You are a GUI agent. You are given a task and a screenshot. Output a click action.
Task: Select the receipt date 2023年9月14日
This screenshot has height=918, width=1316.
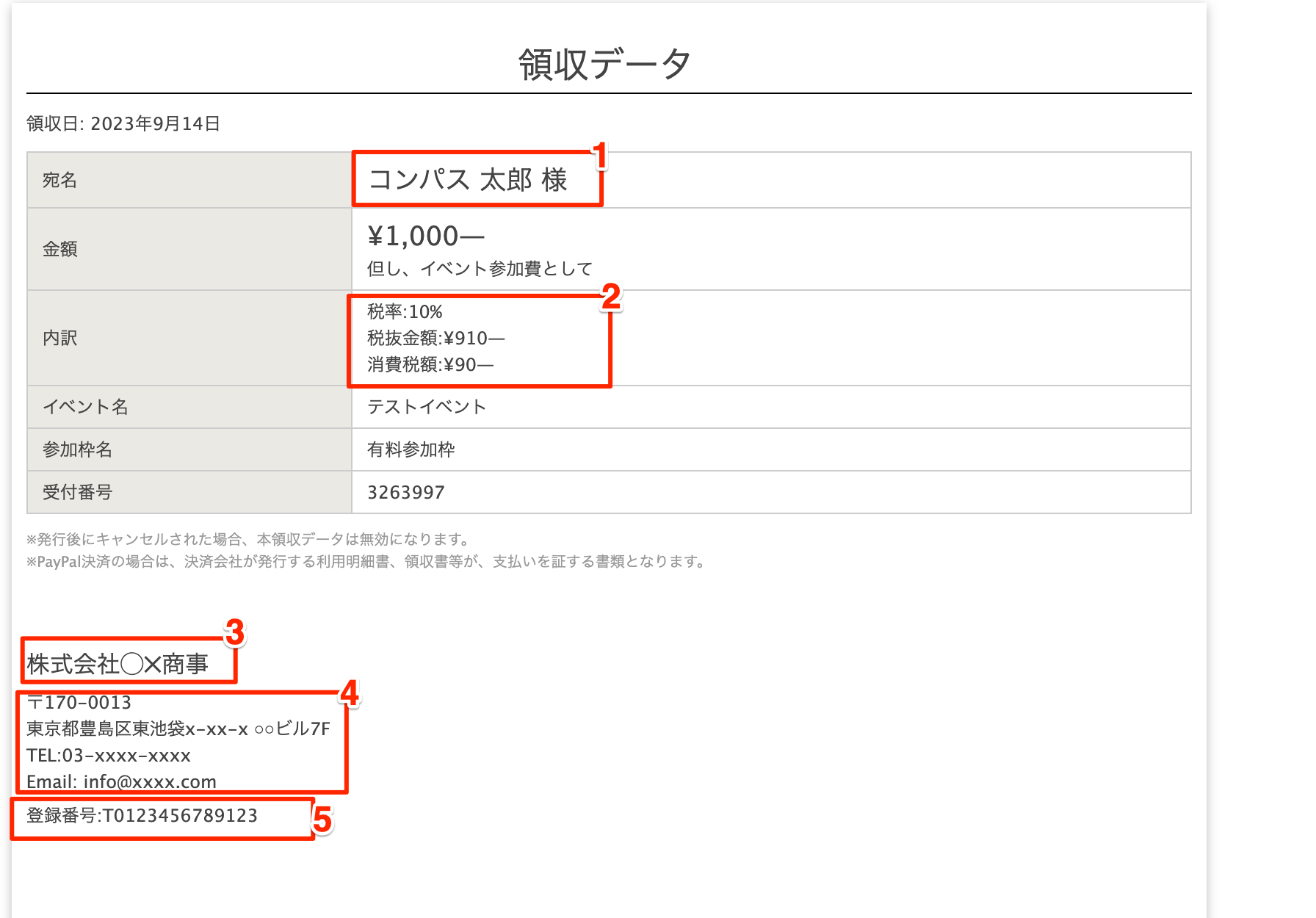coord(155,123)
